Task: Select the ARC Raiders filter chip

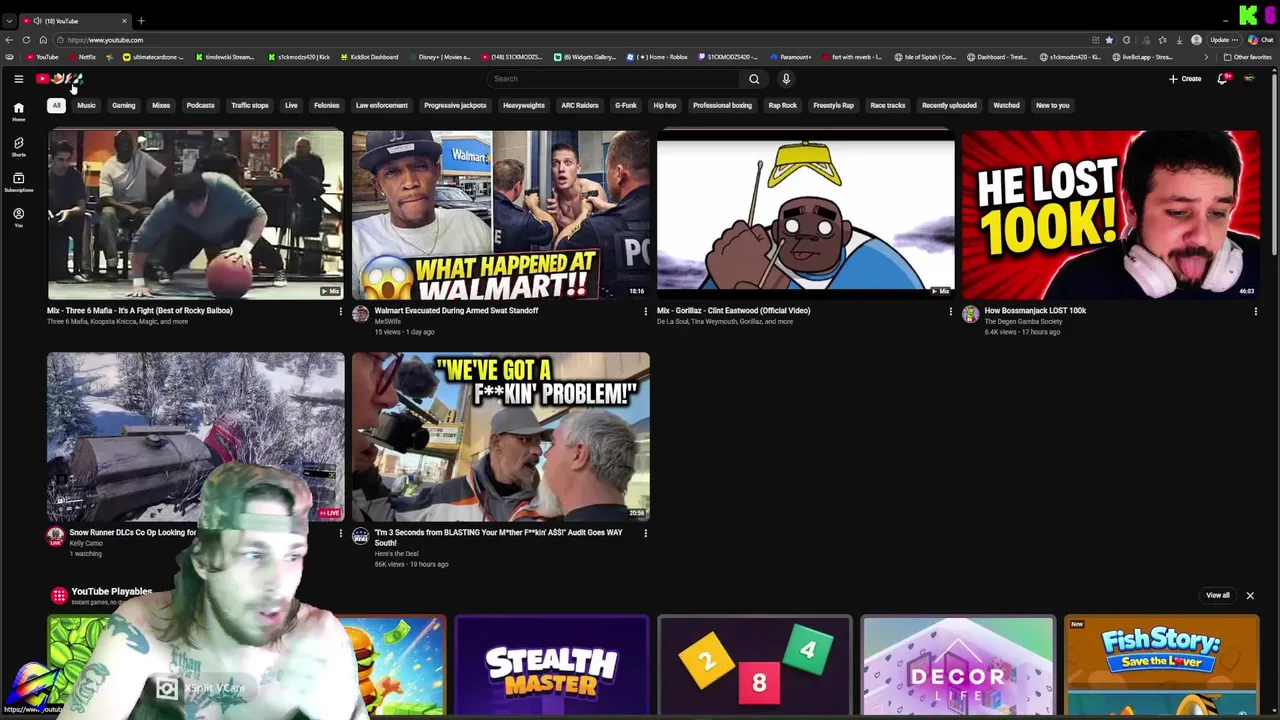Action: 580,105
